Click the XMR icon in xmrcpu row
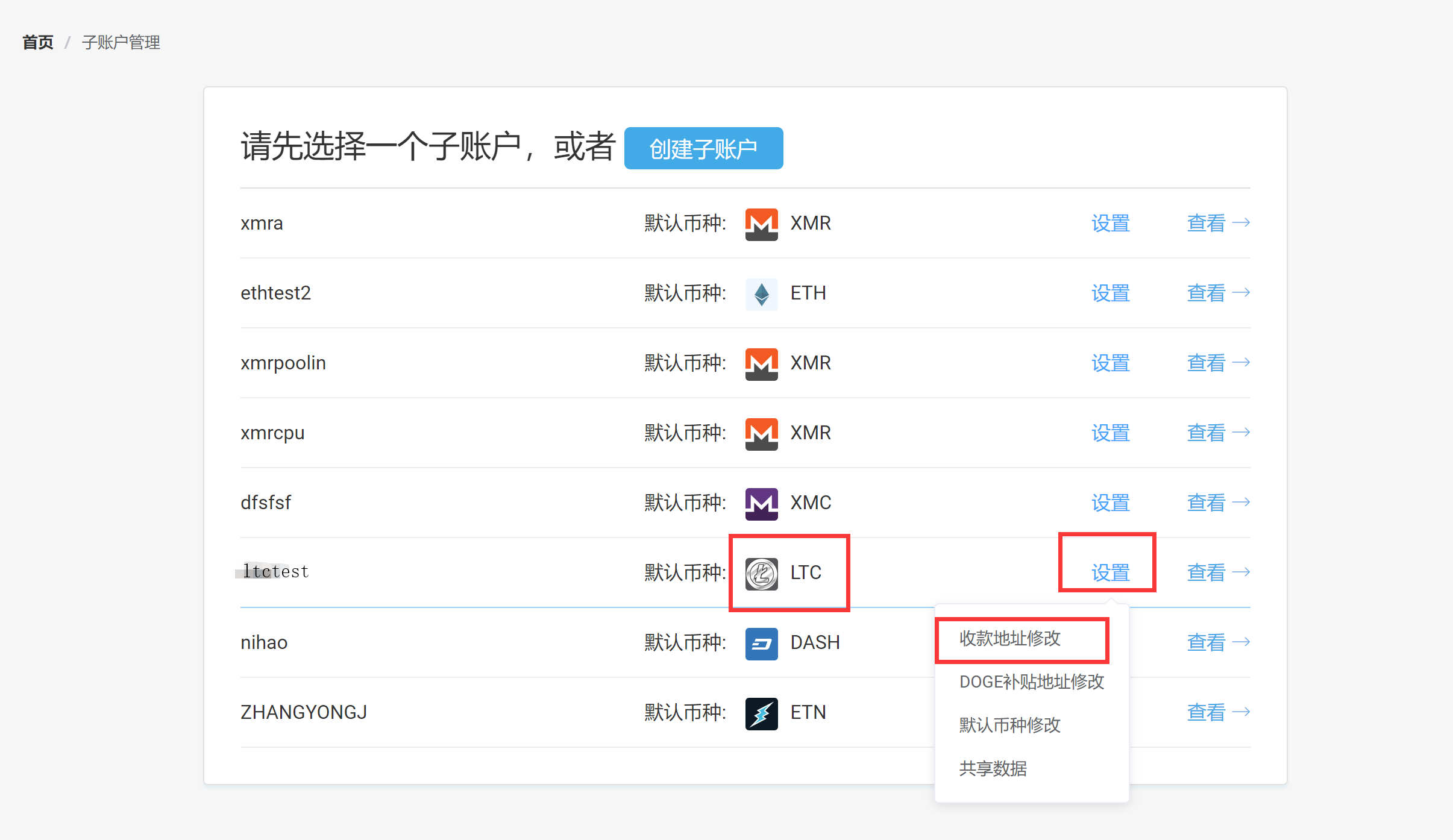This screenshot has width=1453, height=840. tap(761, 434)
